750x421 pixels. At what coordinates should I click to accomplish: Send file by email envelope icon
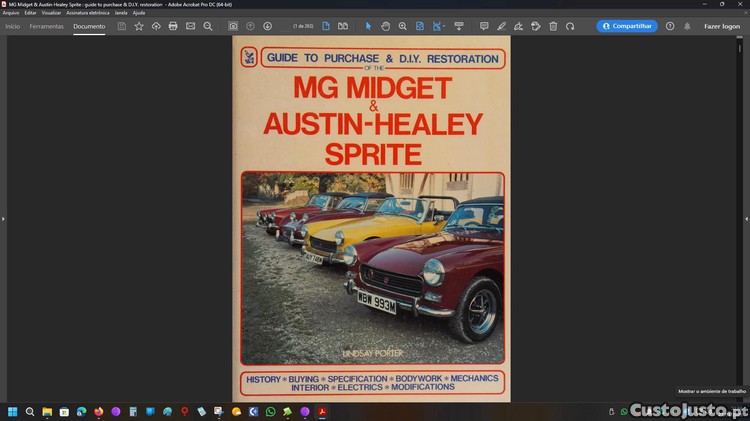tap(190, 26)
